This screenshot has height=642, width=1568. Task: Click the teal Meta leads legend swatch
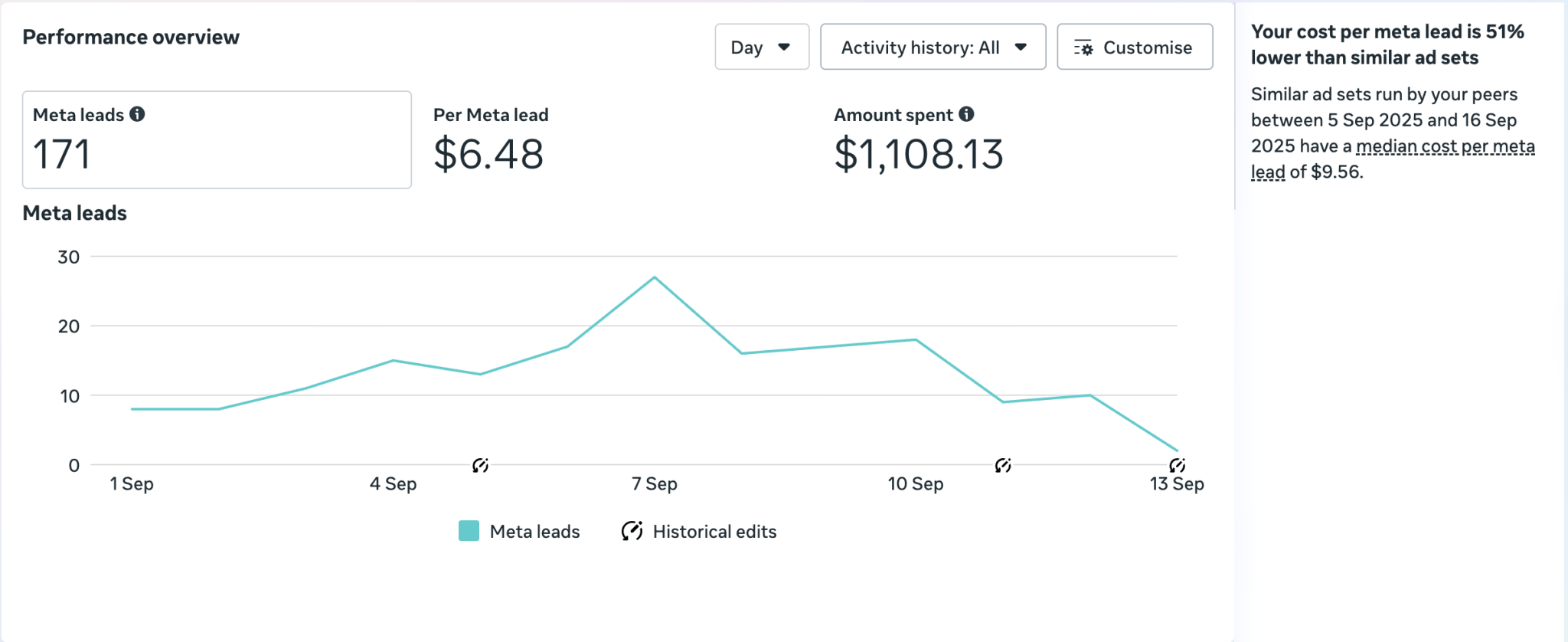[469, 531]
